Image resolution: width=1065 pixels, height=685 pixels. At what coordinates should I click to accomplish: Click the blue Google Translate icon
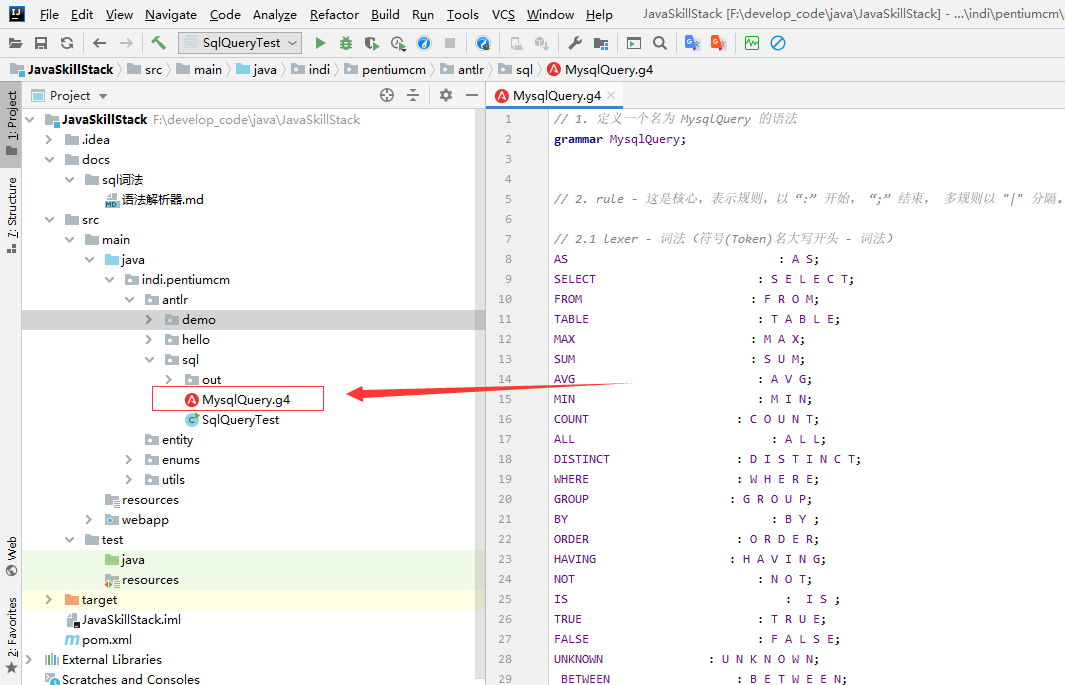692,43
